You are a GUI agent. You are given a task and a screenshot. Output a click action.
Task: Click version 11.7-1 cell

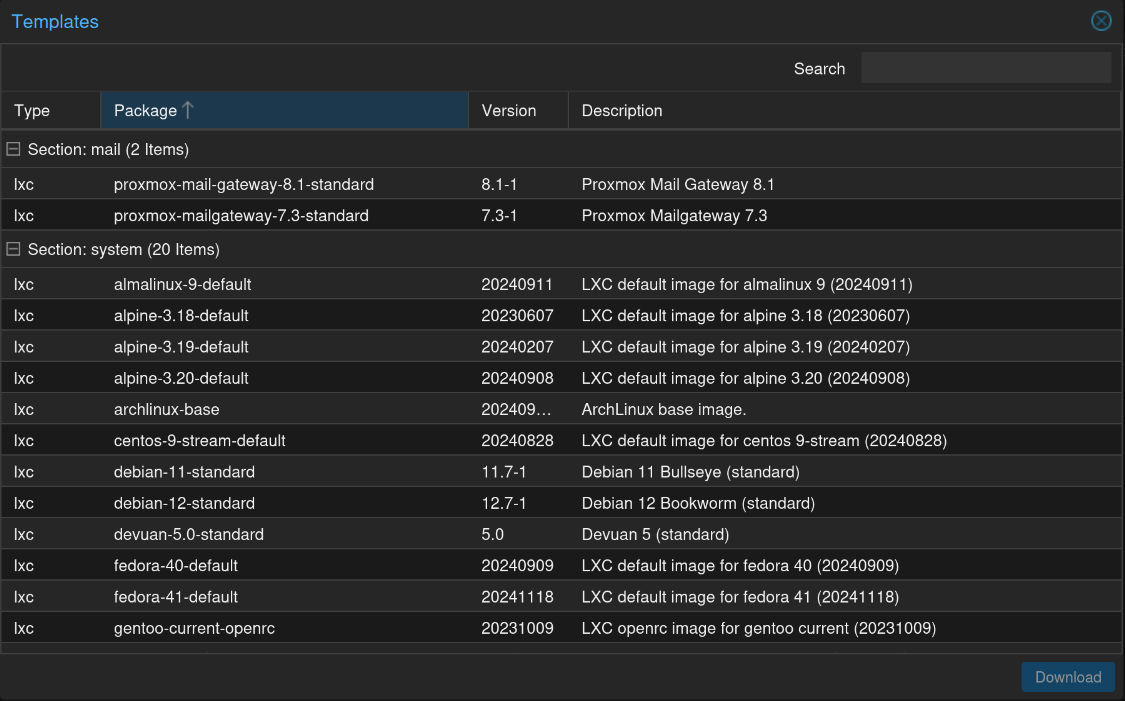point(504,472)
